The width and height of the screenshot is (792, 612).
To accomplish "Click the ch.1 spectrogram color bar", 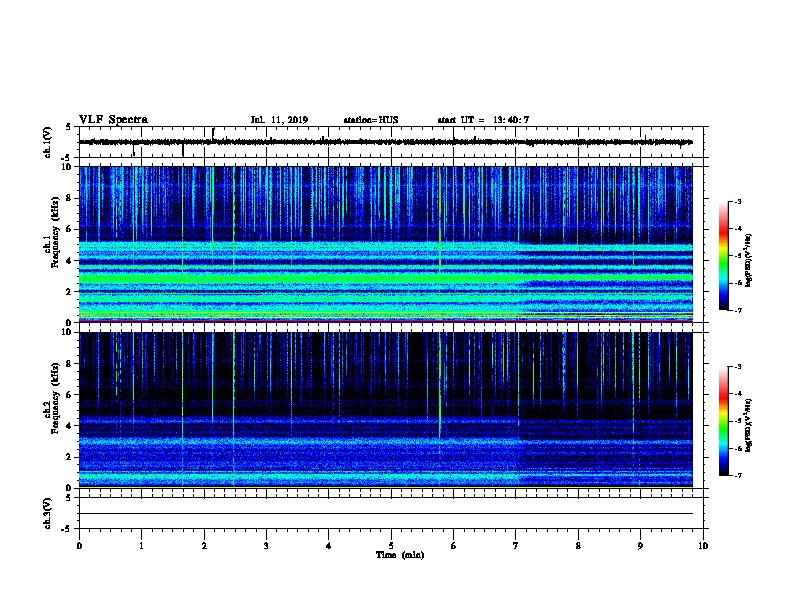I will 723,256.
